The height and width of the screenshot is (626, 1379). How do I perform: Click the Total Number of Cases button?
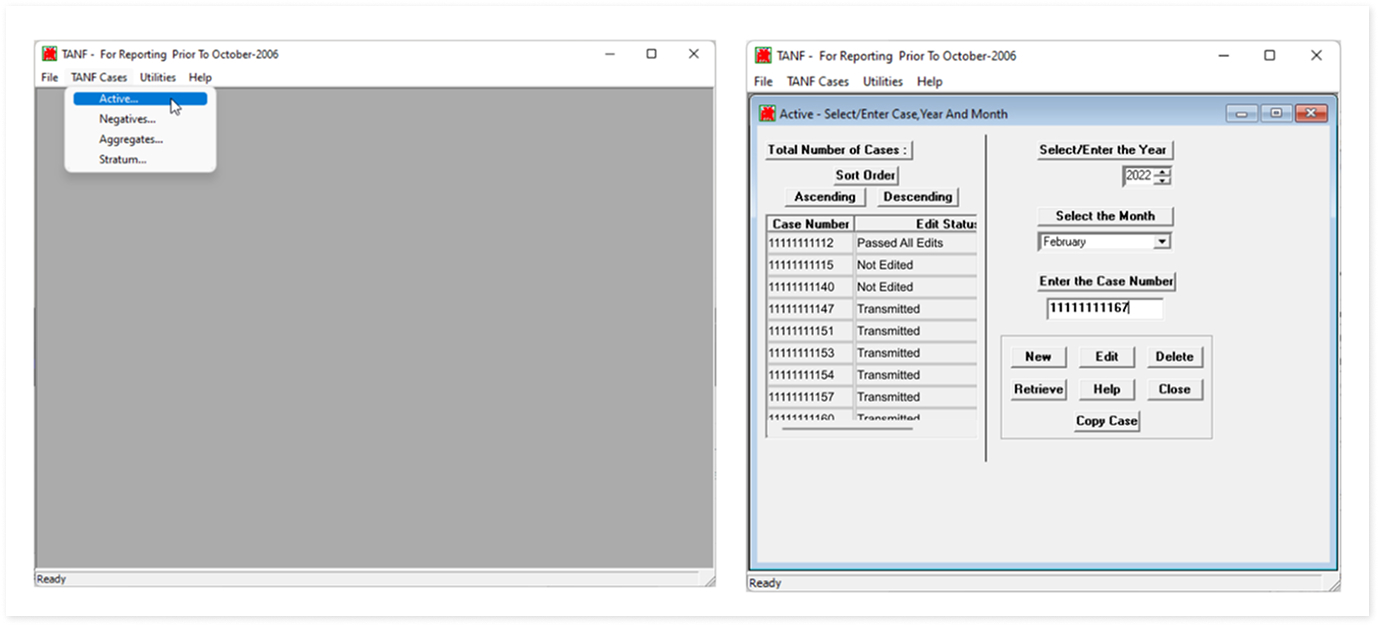(x=840, y=150)
